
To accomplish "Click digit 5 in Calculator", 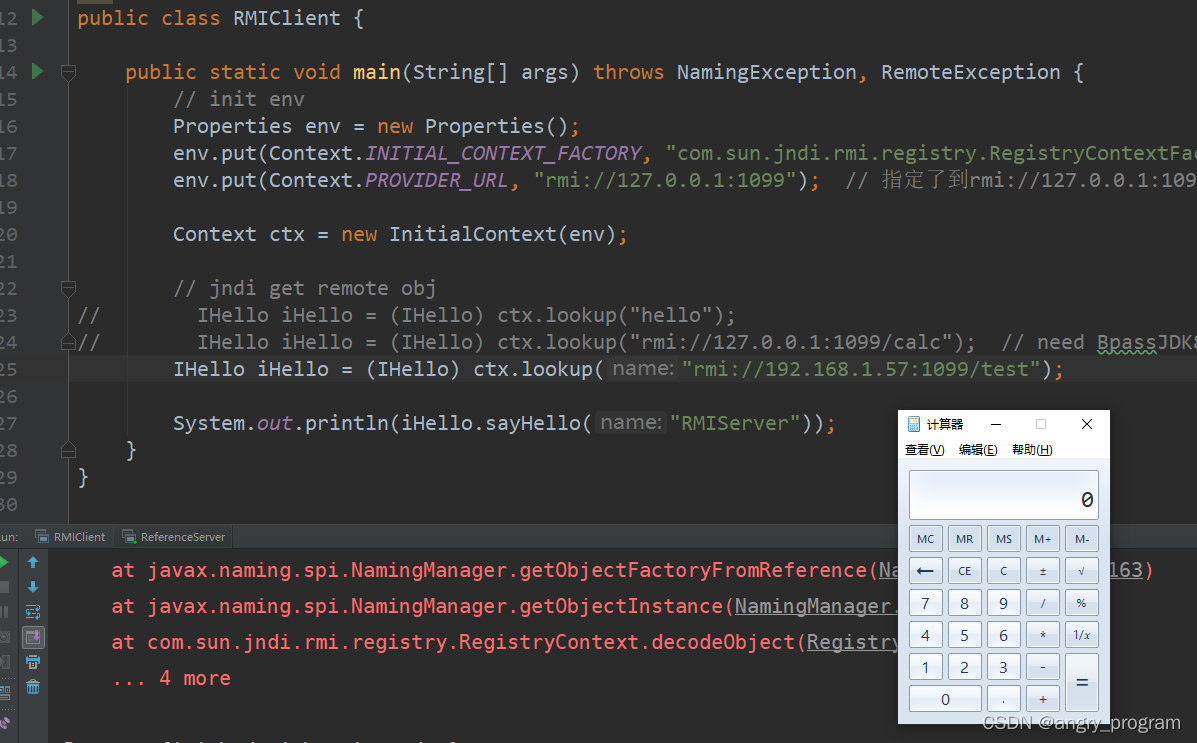I will coord(965,635).
